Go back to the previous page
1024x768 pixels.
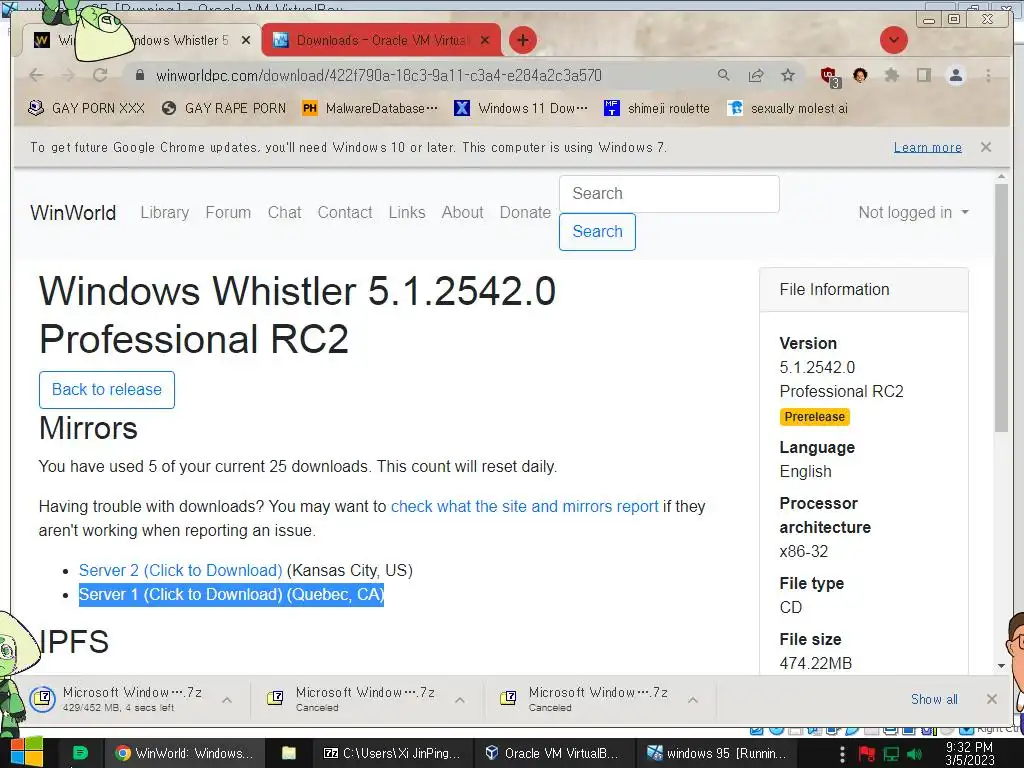tap(37, 75)
